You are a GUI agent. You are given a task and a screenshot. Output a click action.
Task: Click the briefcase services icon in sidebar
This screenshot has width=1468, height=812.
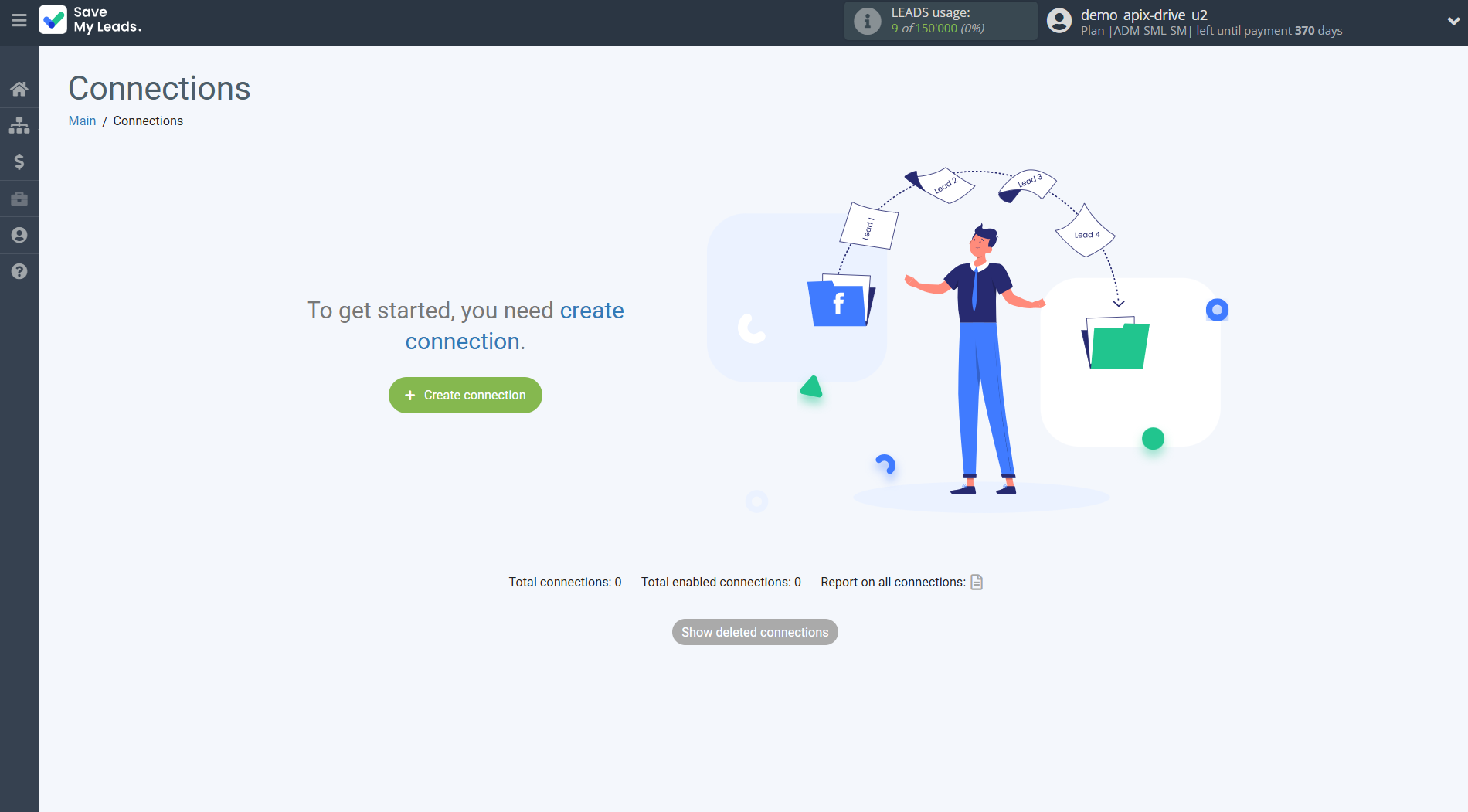coord(19,199)
